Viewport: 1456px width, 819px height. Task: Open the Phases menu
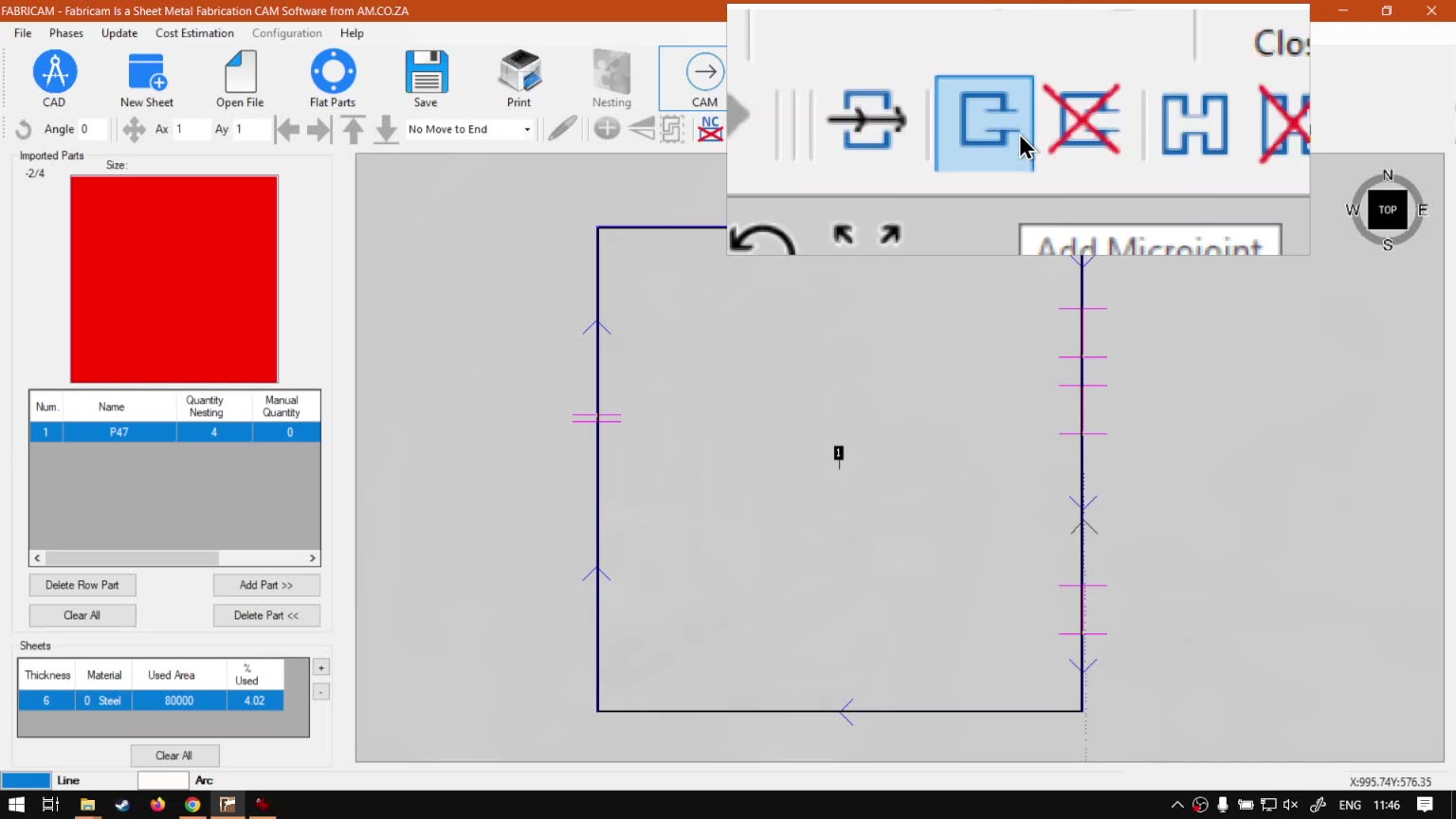click(x=66, y=33)
